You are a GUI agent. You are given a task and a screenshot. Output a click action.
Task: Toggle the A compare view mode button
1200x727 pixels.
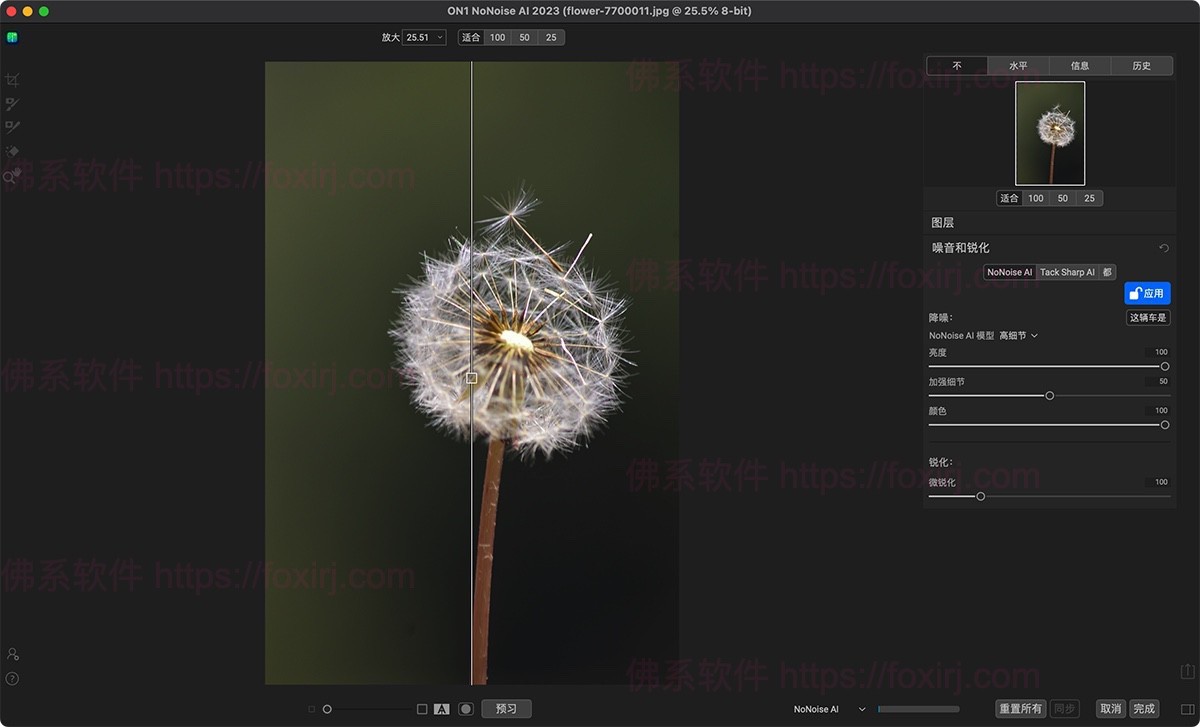pyautogui.click(x=441, y=709)
